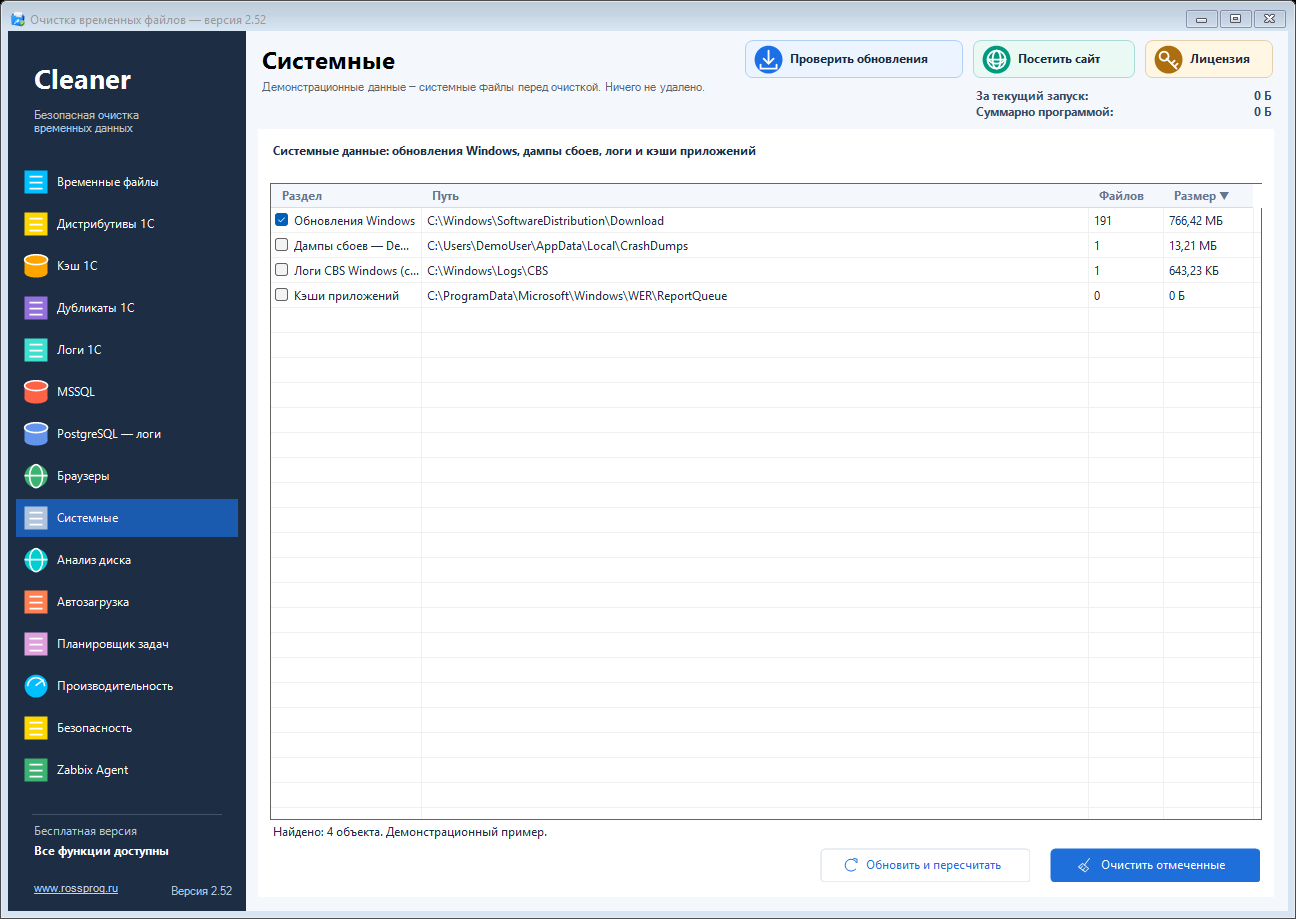Image resolution: width=1296 pixels, height=919 pixels.
Task: Open Кэш 1С via its database icon
Action: coord(36,266)
